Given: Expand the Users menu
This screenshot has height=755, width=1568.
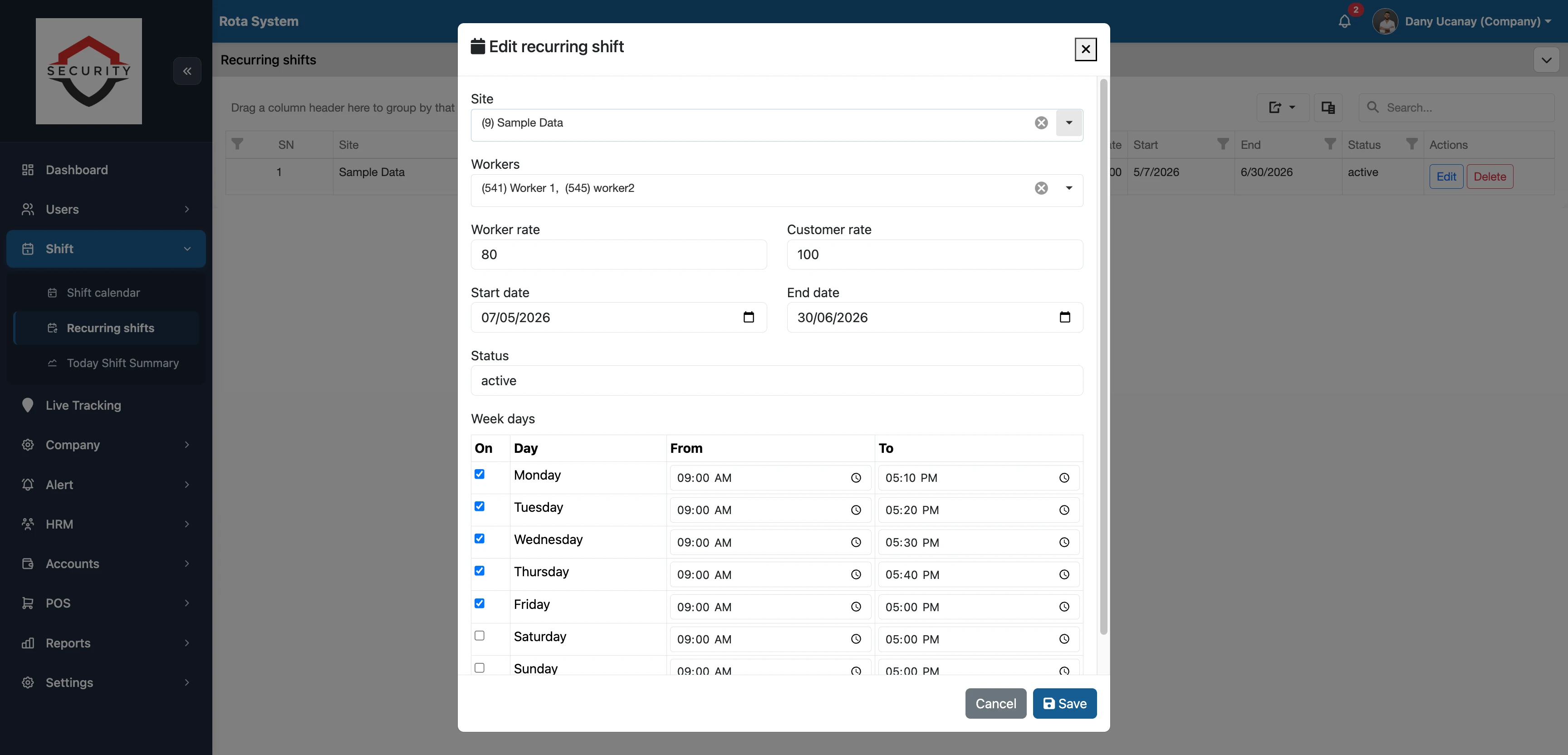Looking at the screenshot, I should tap(106, 210).
